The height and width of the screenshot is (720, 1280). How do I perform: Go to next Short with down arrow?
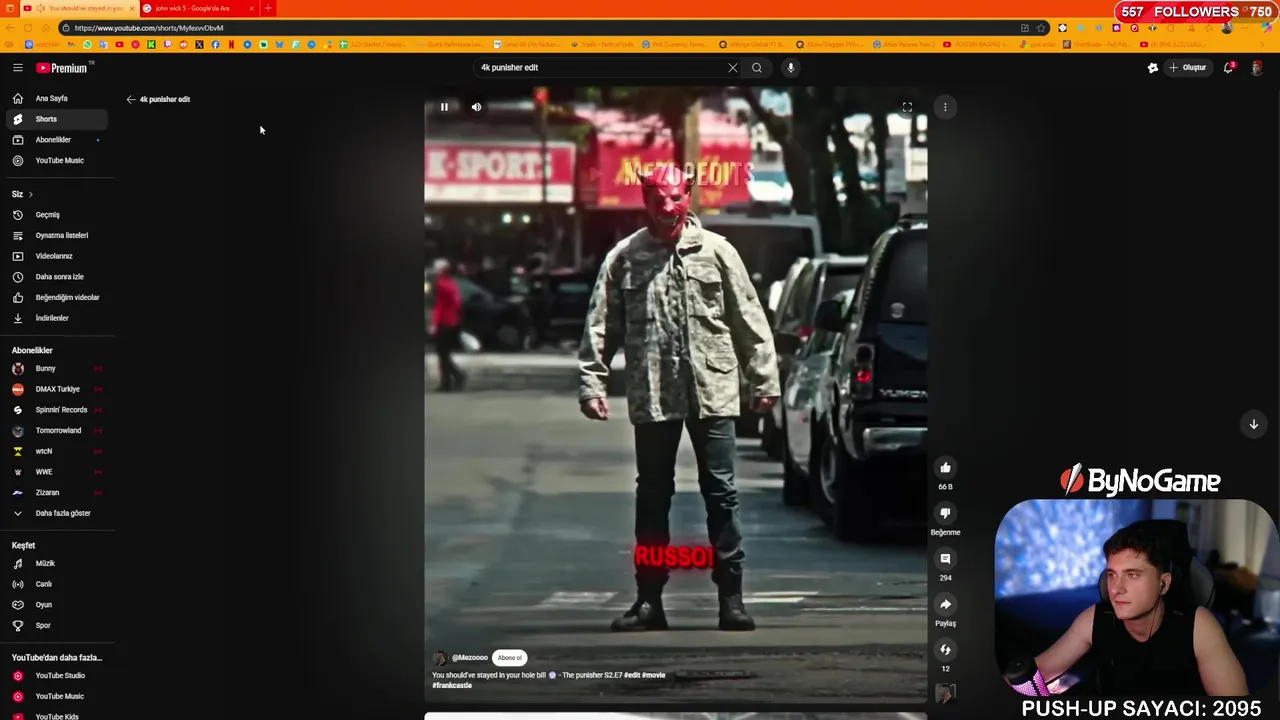point(1253,424)
